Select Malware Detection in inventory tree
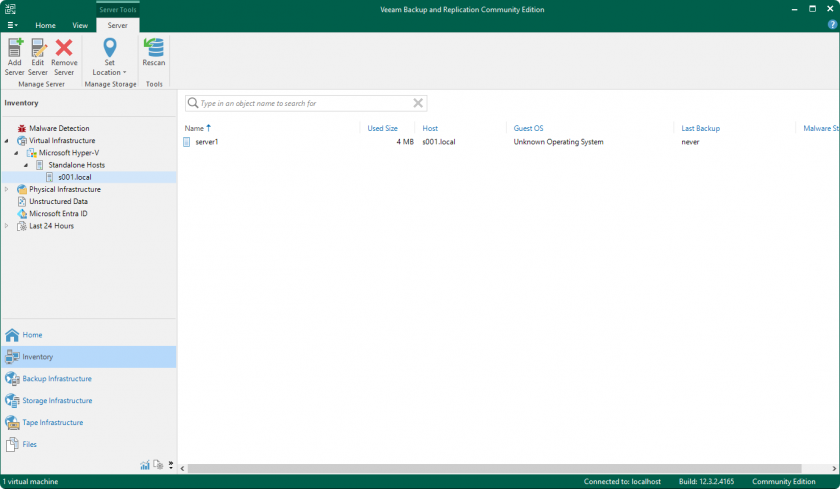The height and width of the screenshot is (489, 840). 59,128
